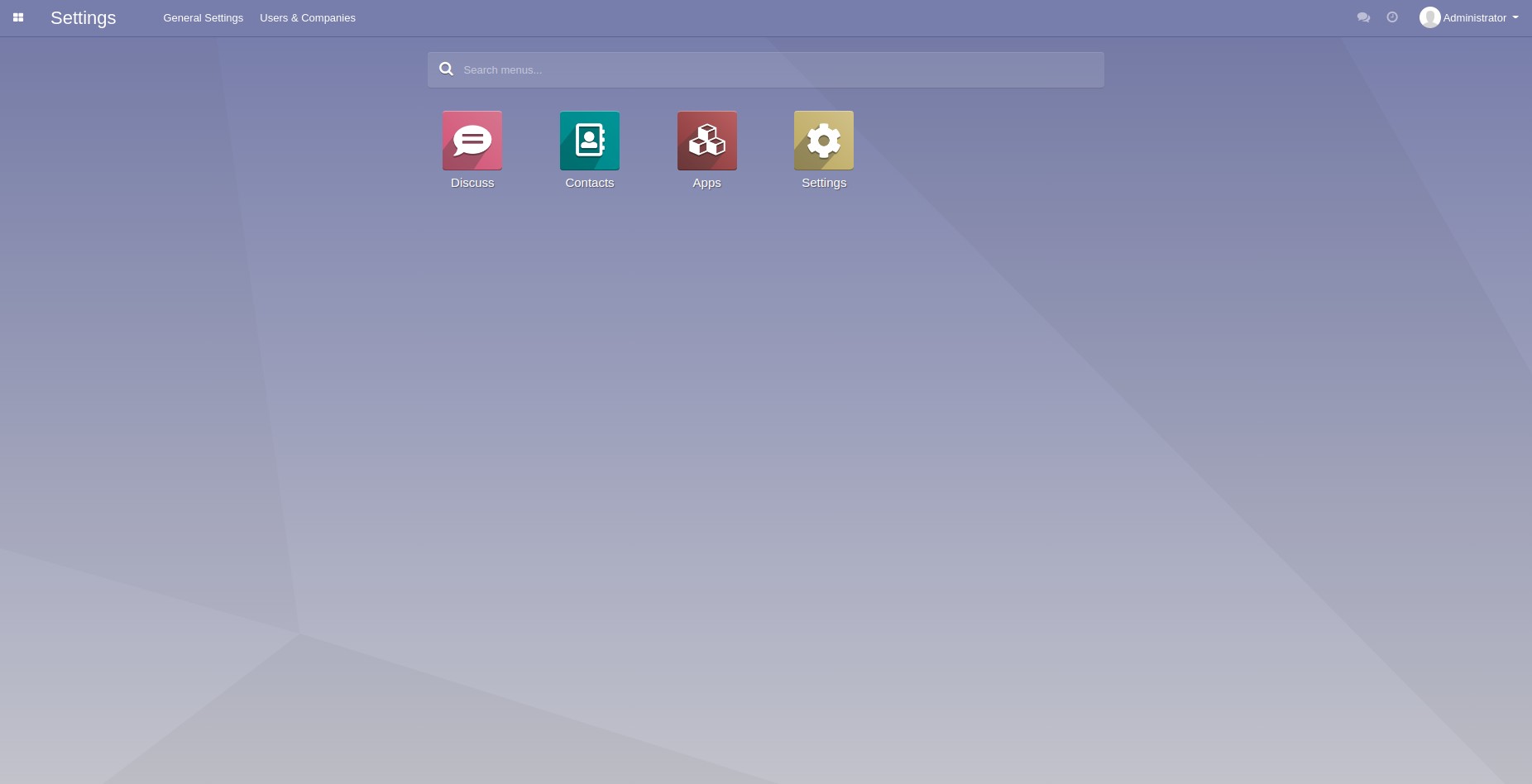Click the Discuss label text
Image resolution: width=1532 pixels, height=784 pixels.
[472, 183]
